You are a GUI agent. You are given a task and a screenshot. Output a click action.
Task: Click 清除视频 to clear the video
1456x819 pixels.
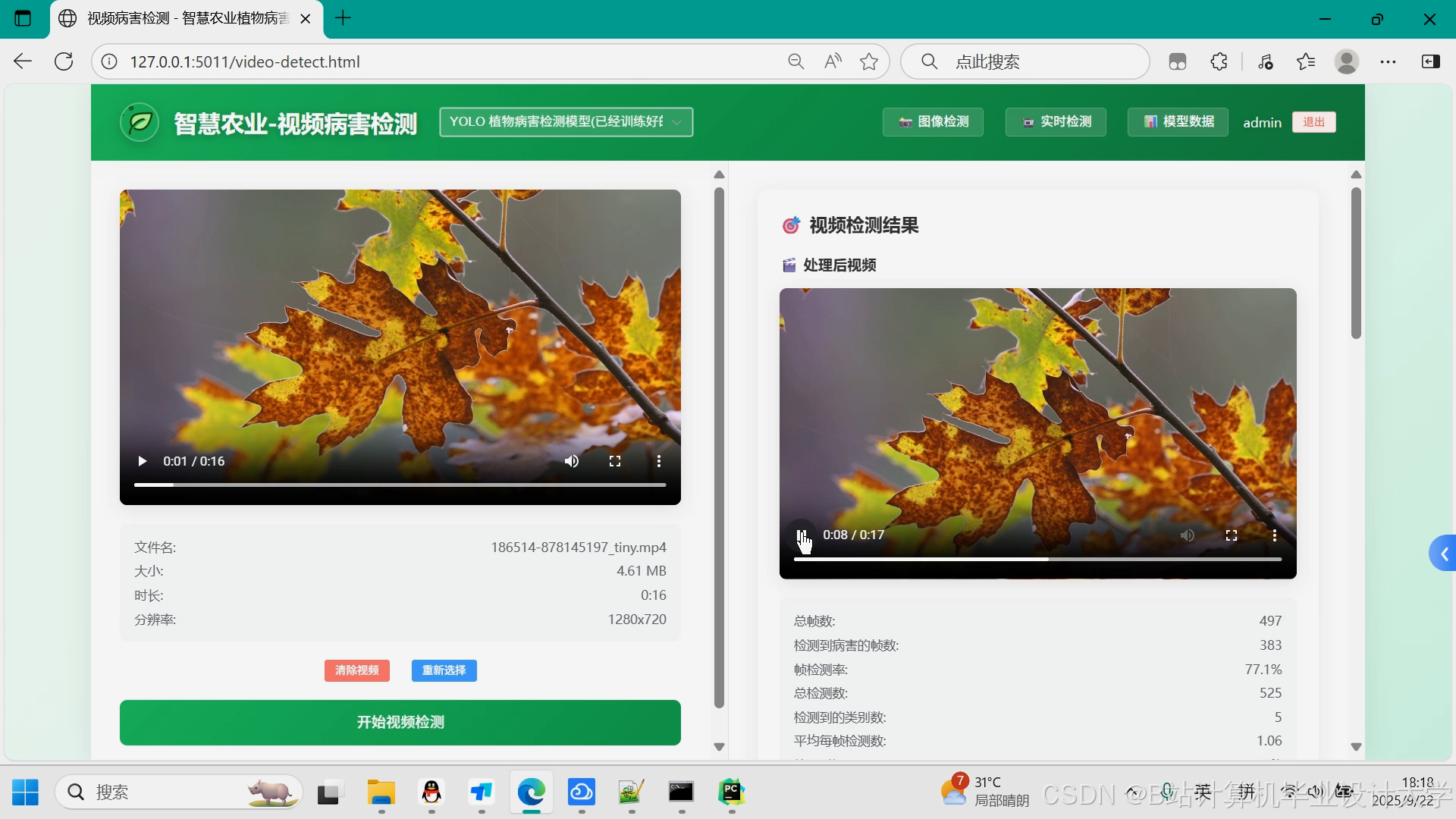[356, 670]
